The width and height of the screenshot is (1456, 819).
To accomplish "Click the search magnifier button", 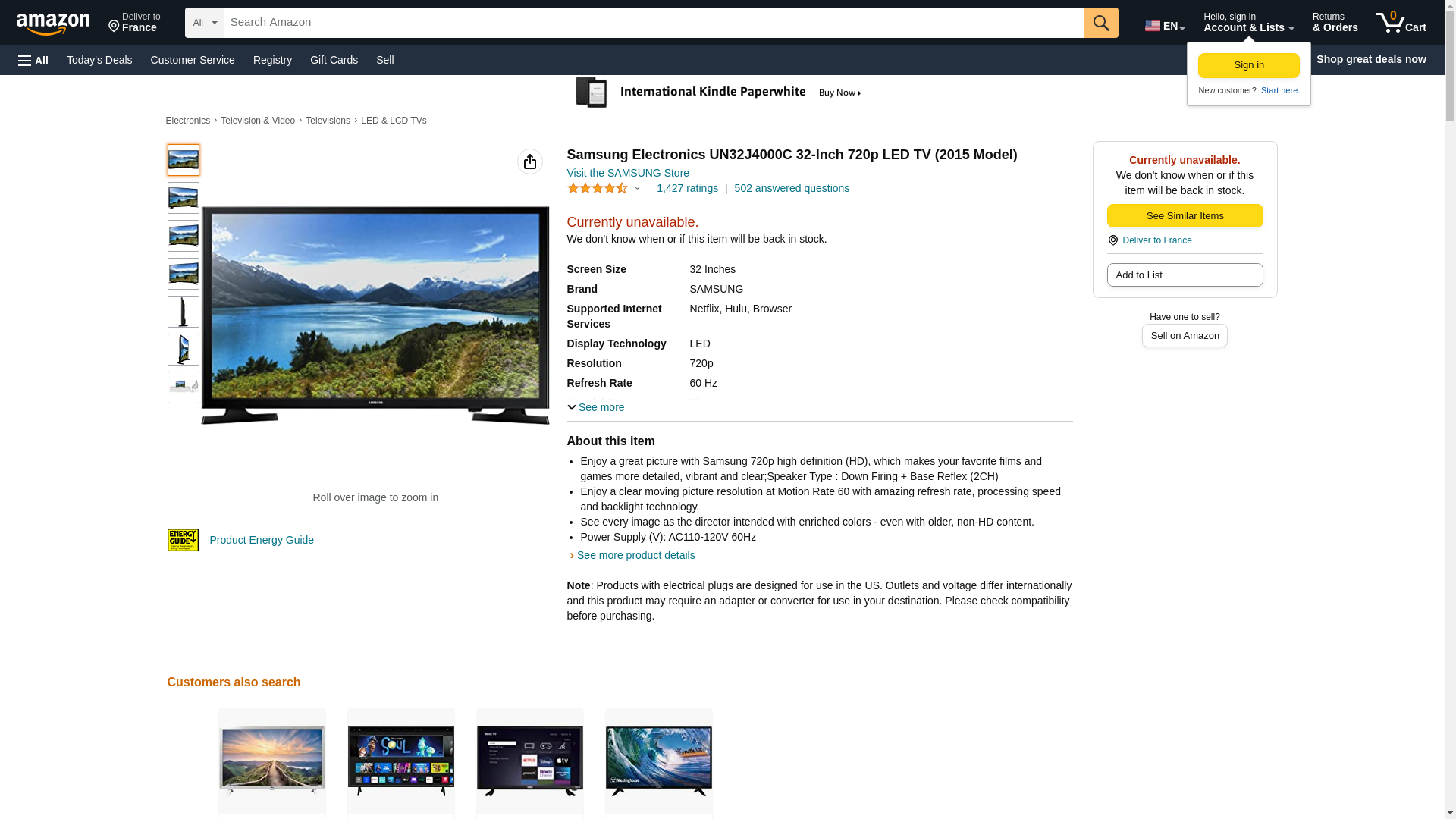I will (x=1100, y=23).
